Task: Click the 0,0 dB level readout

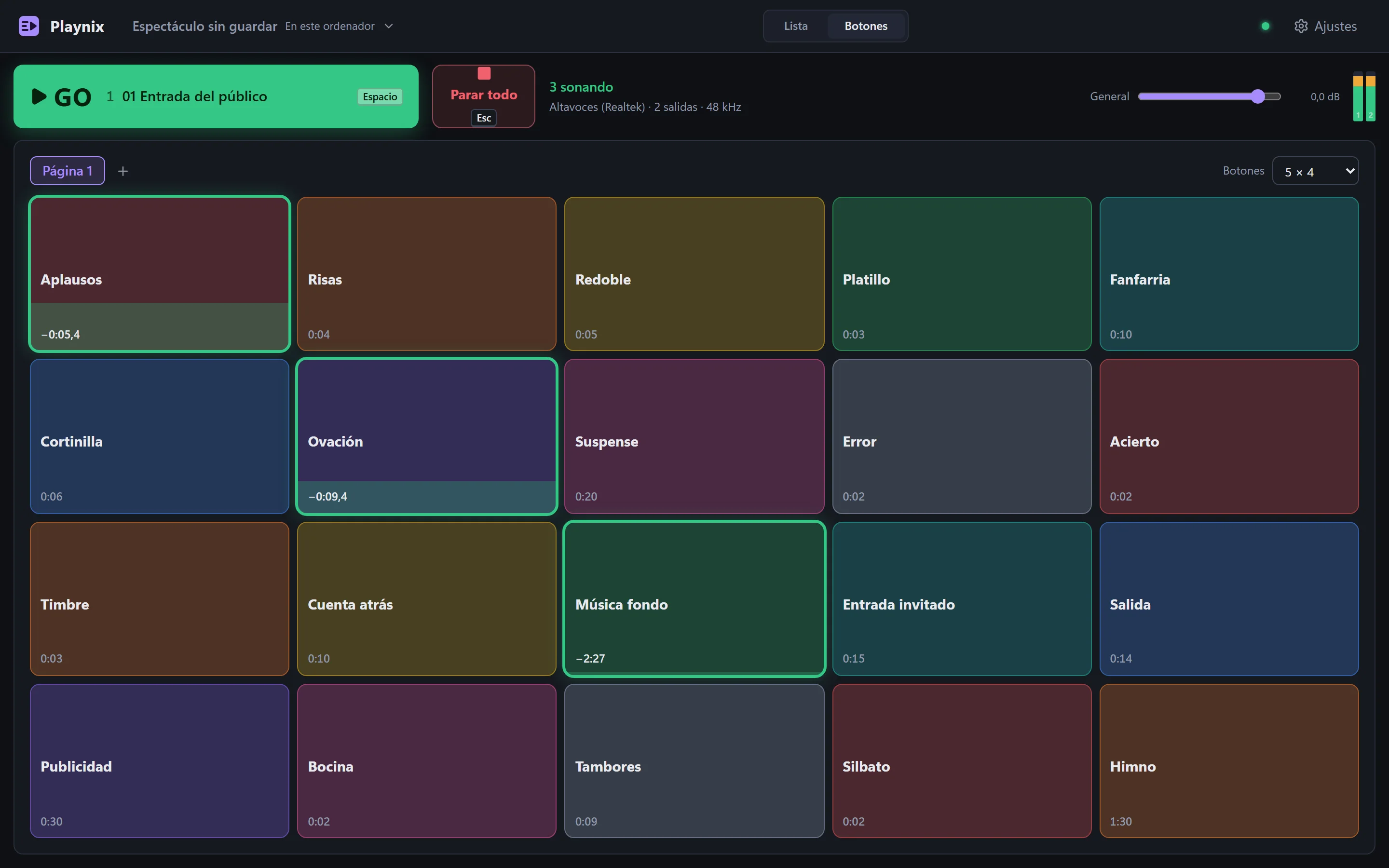Action: tap(1325, 96)
